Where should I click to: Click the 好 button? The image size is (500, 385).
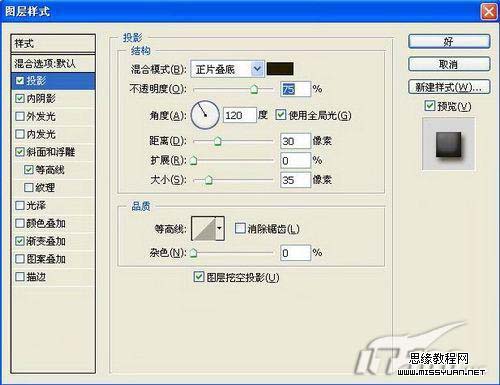[449, 42]
